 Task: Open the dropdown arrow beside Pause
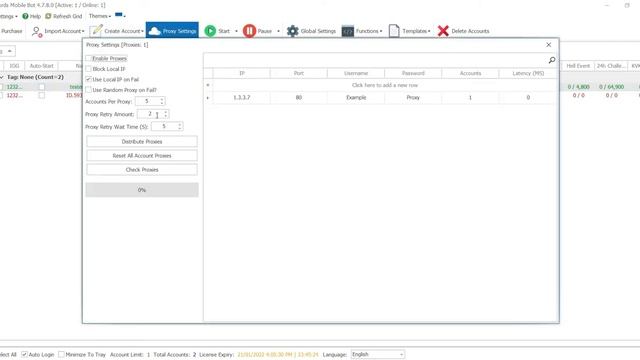278,31
